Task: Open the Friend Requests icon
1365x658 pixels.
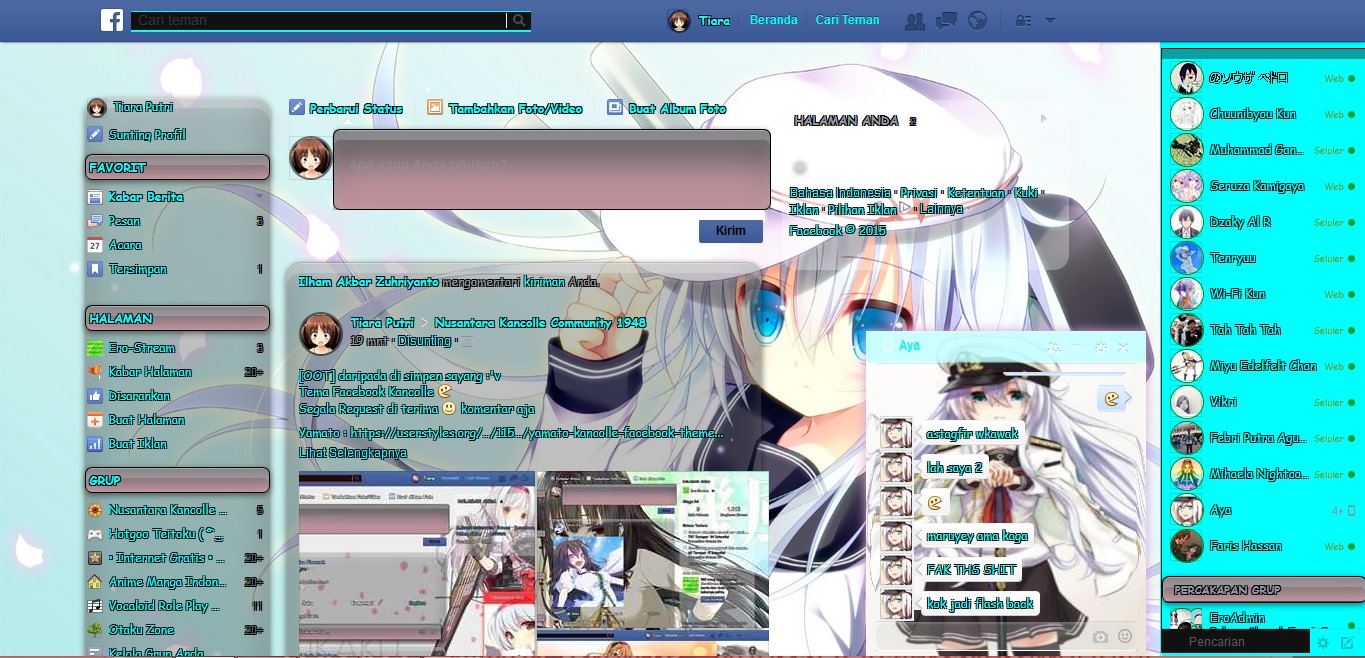Action: pyautogui.click(x=913, y=20)
